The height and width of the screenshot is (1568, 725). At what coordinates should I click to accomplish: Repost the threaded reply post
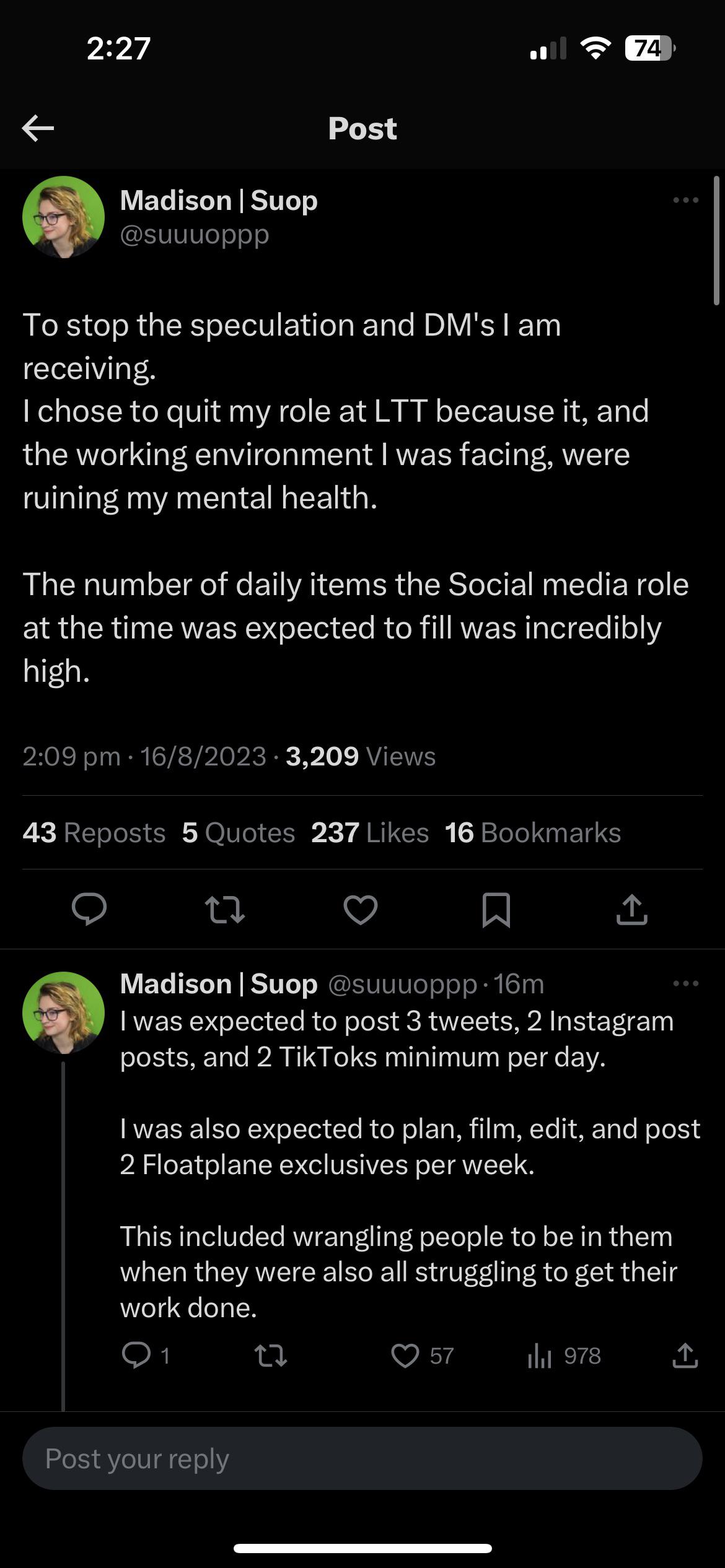(271, 1356)
